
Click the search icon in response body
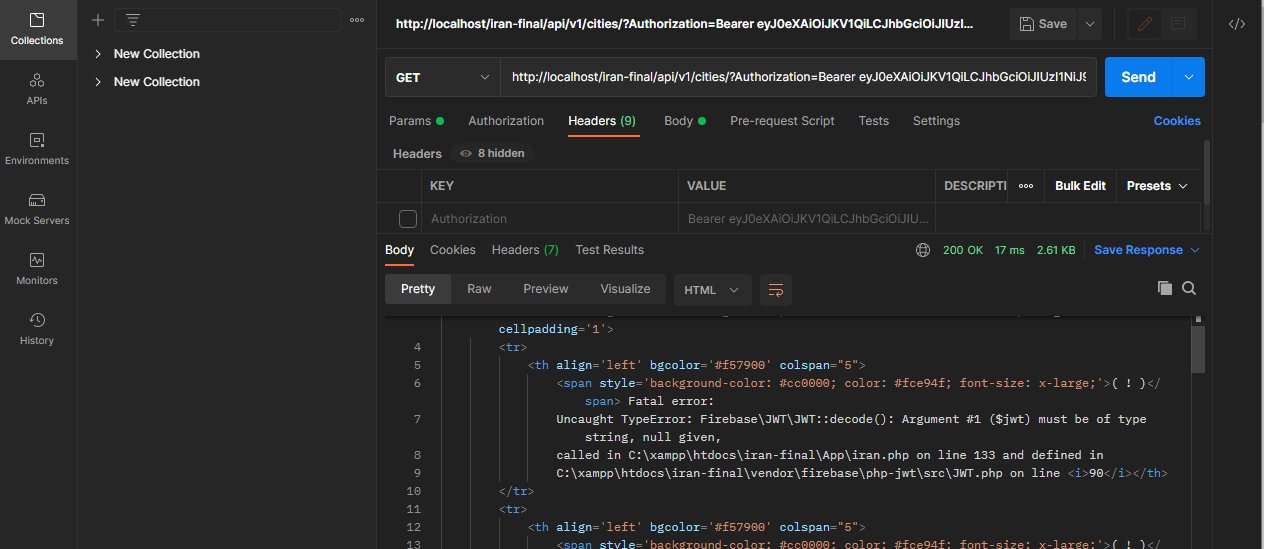1189,288
